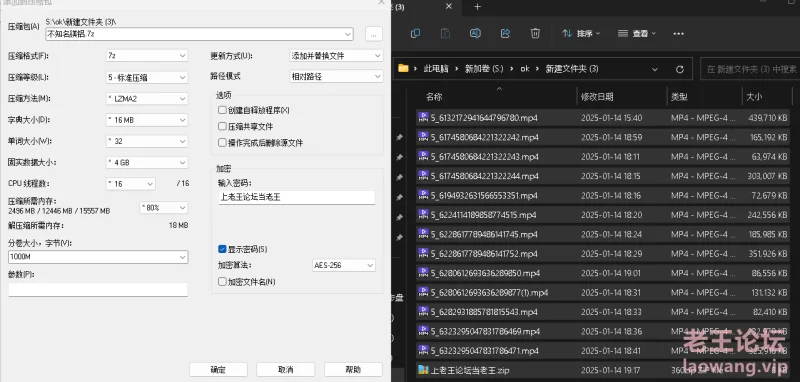Select file 5_6280612693636289877(1).mp4 by name
The width and height of the screenshot is (800, 382).
coord(489,293)
